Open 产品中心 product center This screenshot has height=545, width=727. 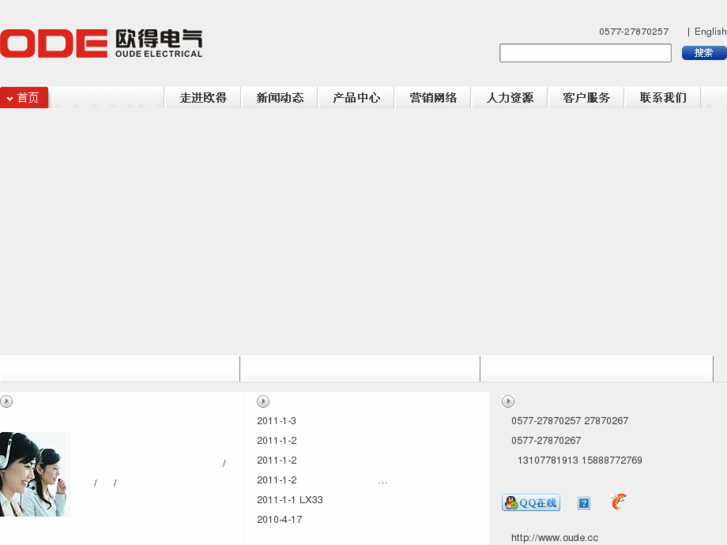pyautogui.click(x=356, y=97)
